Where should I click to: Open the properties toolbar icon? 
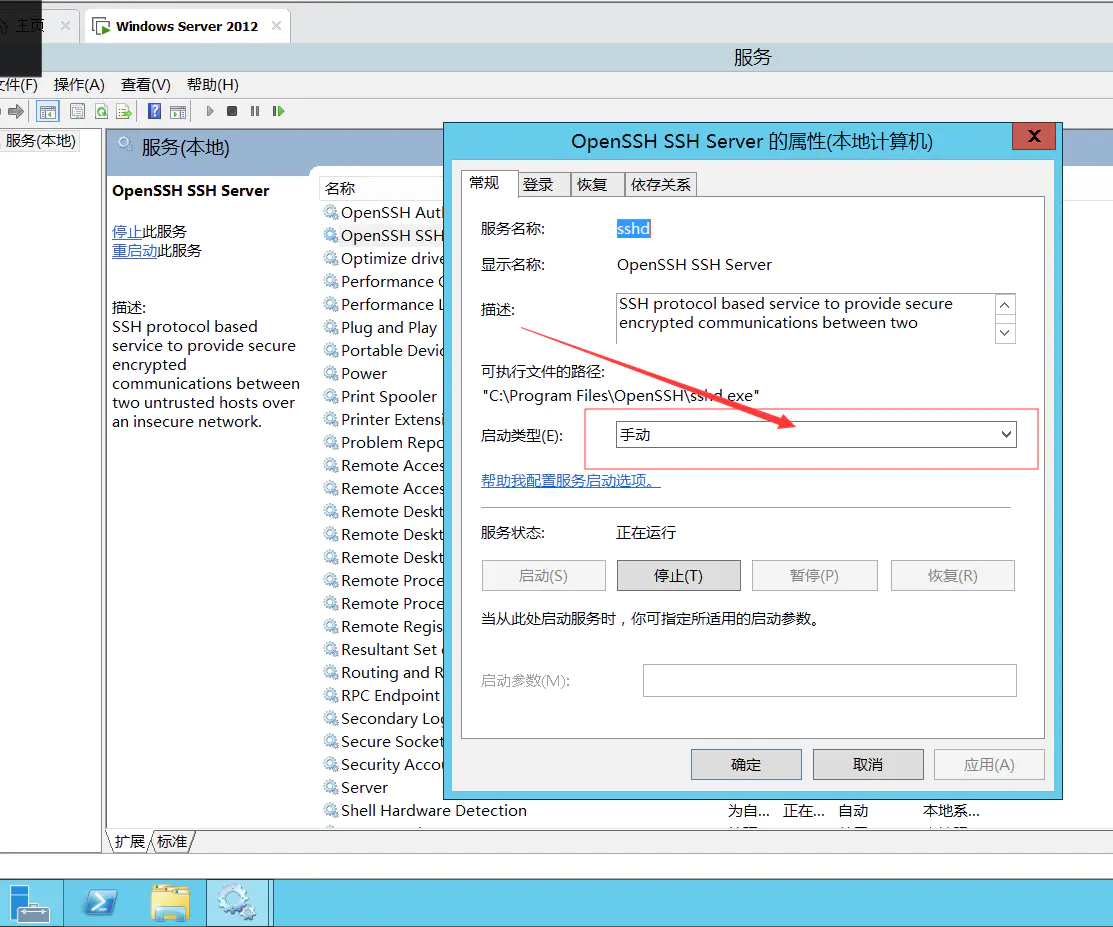pyautogui.click(x=77, y=111)
